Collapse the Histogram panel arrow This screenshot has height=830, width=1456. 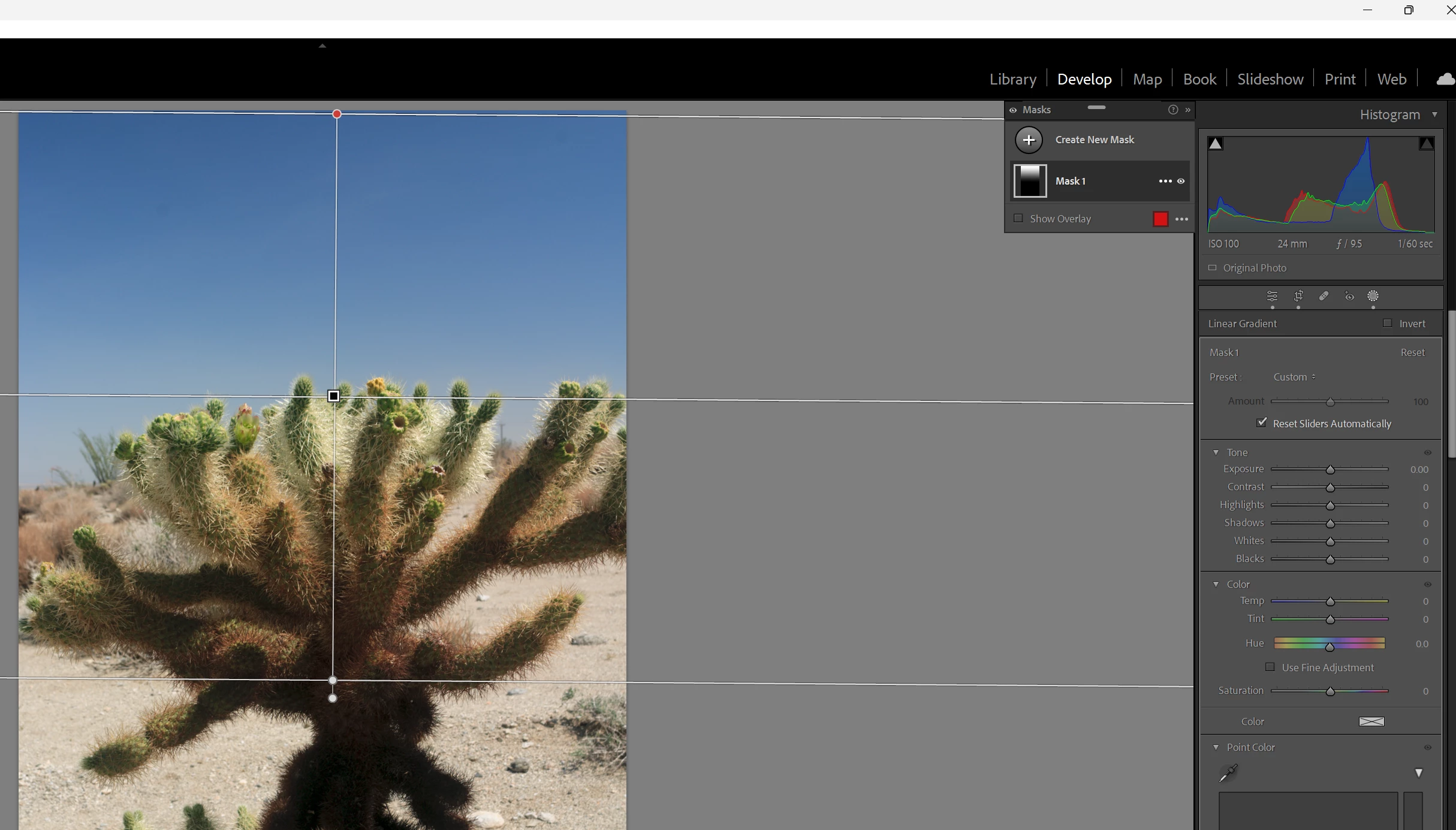1434,114
